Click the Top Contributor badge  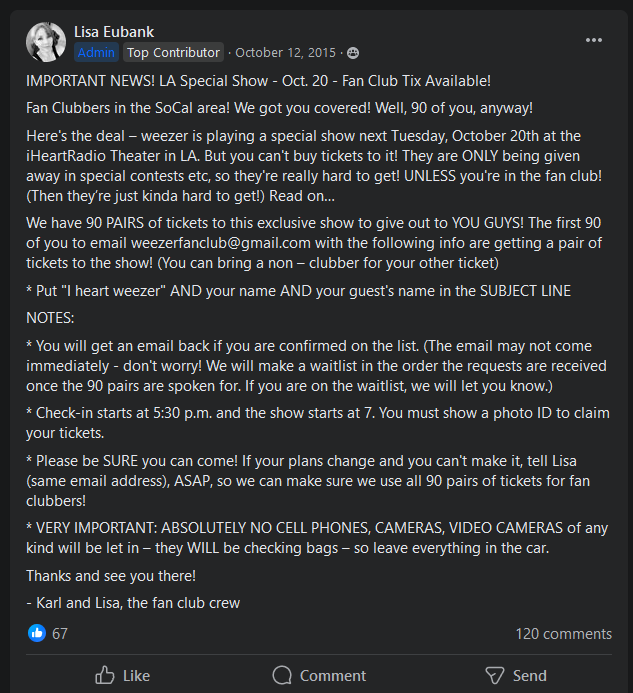click(x=173, y=52)
